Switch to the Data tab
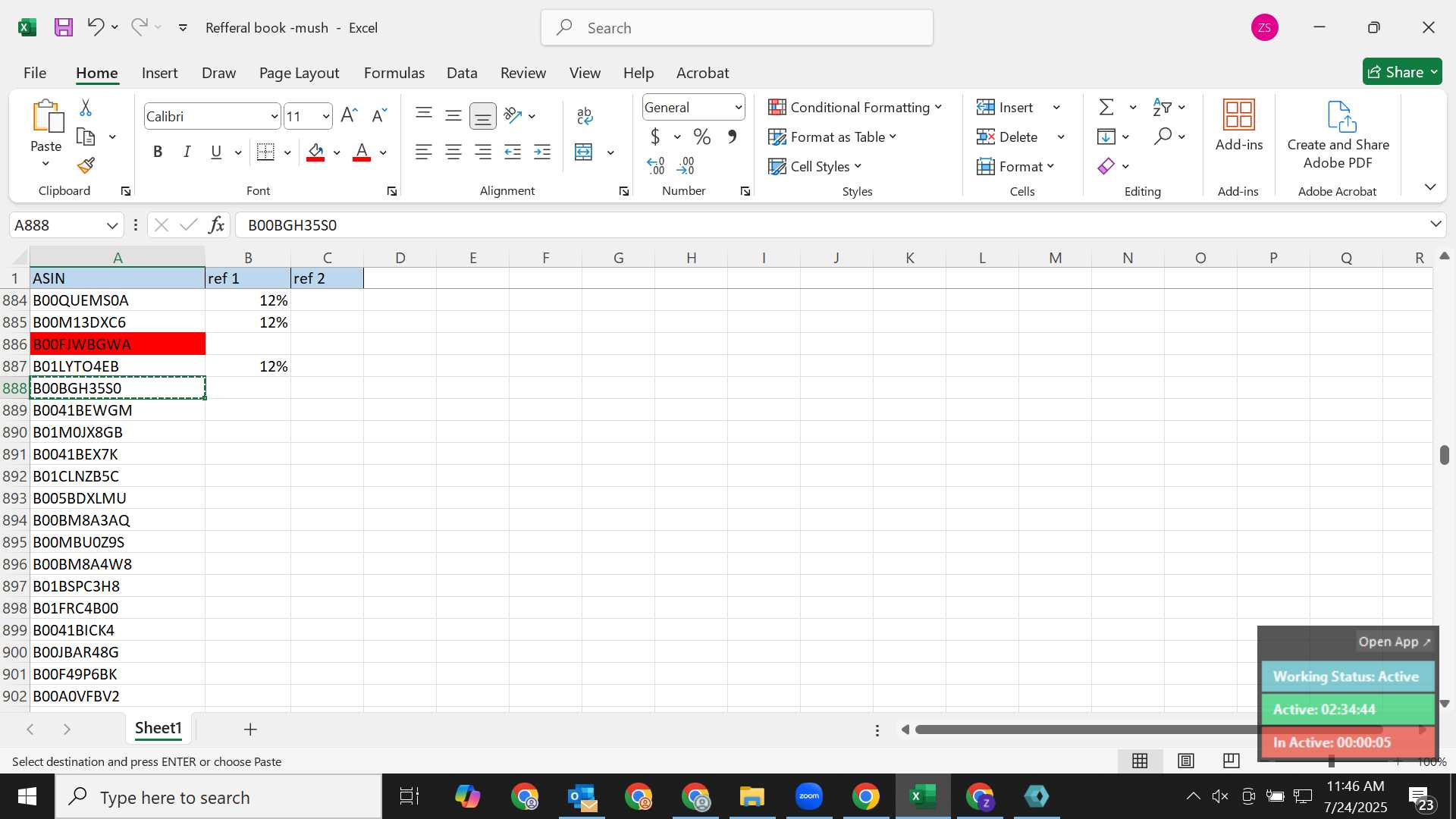This screenshot has width=1456, height=819. click(462, 73)
